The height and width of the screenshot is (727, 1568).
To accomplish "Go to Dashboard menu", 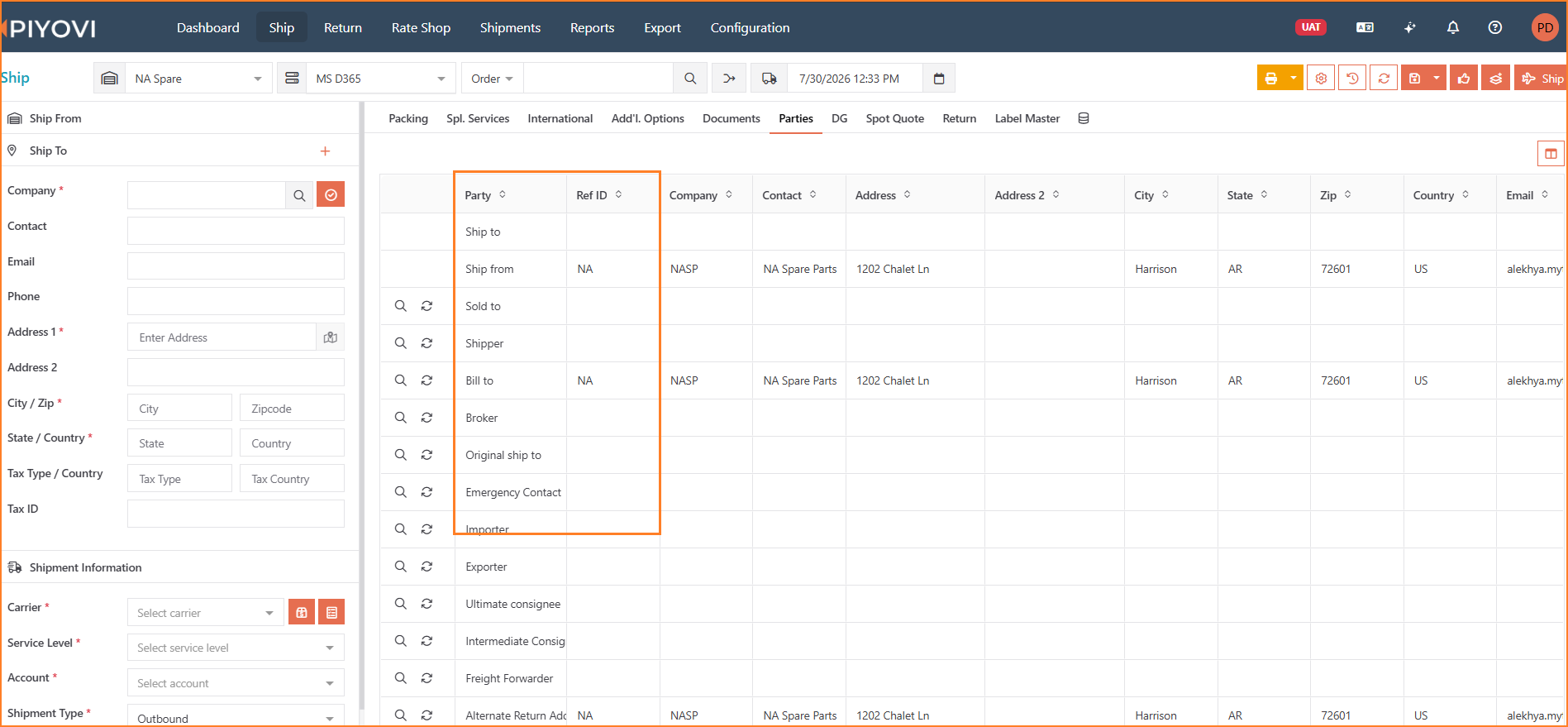I will (x=208, y=27).
